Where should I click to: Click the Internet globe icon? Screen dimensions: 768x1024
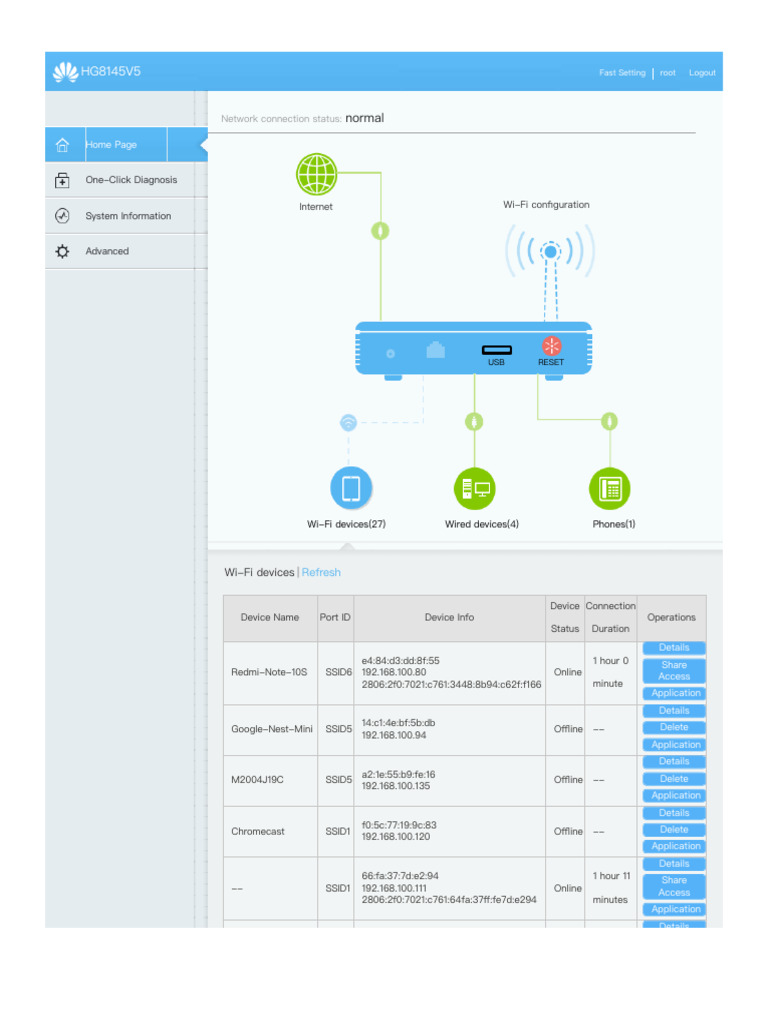[x=317, y=174]
